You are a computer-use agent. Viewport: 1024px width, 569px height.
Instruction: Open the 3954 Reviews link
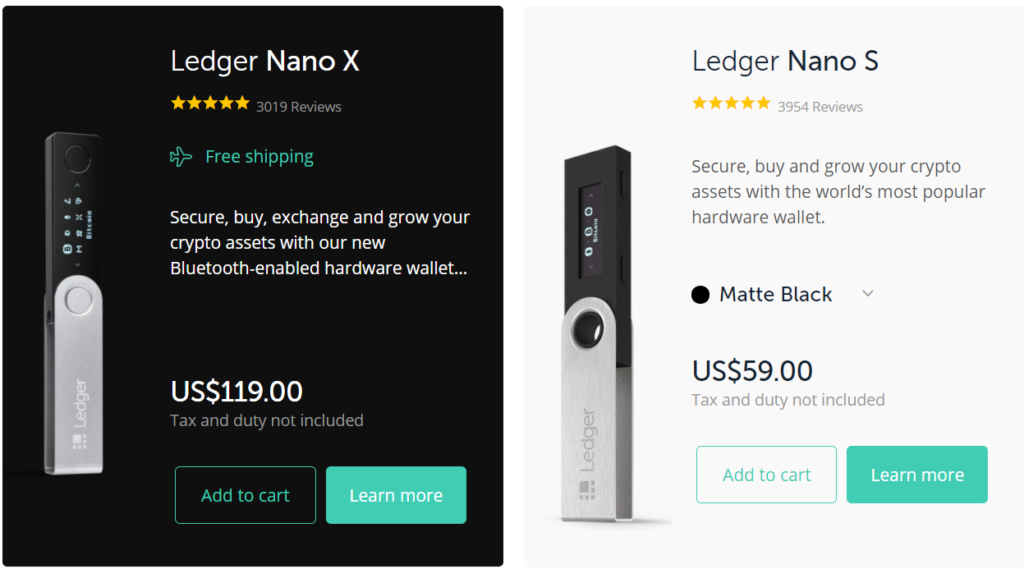820,106
